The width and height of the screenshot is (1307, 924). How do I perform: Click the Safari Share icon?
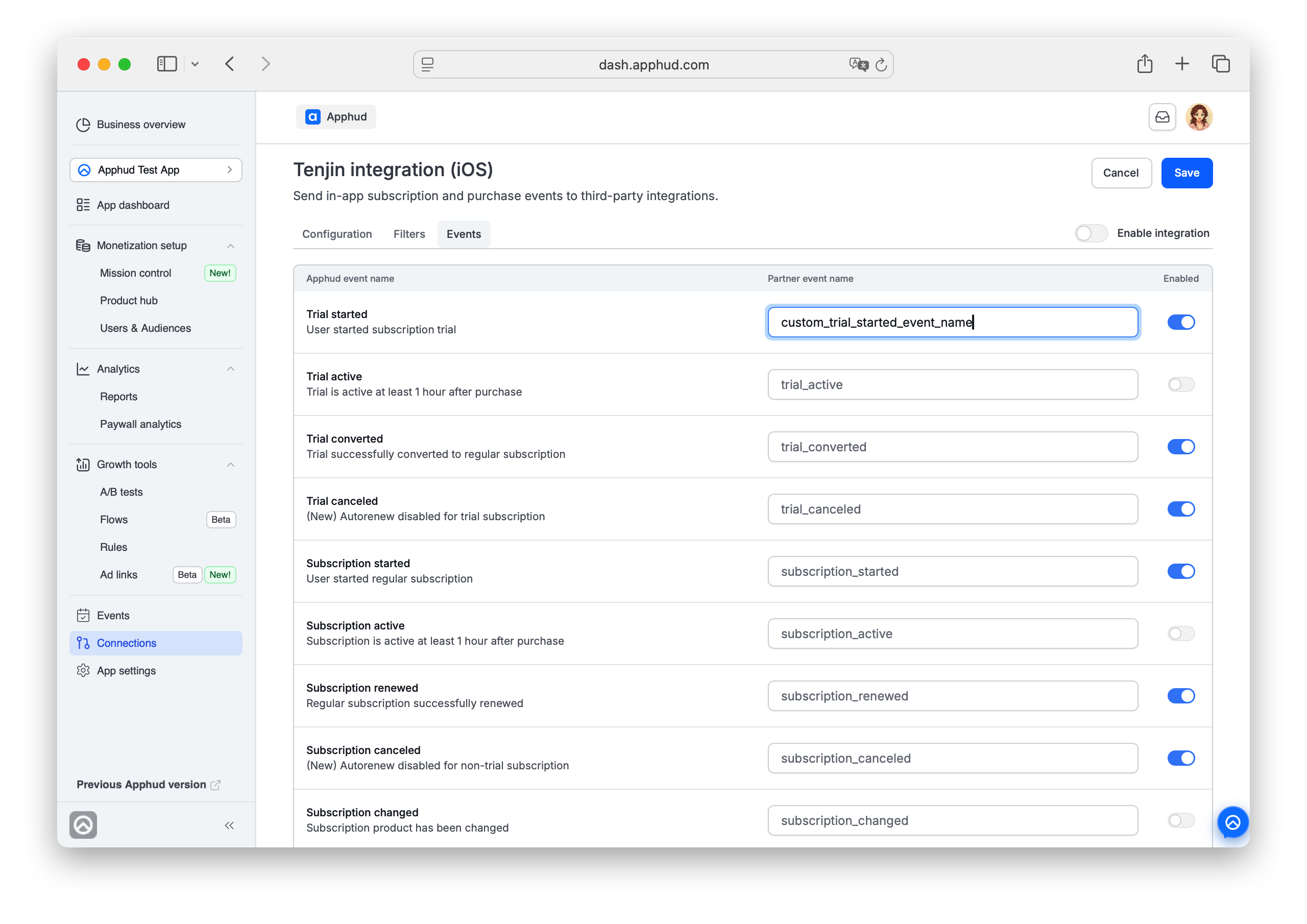(1144, 64)
